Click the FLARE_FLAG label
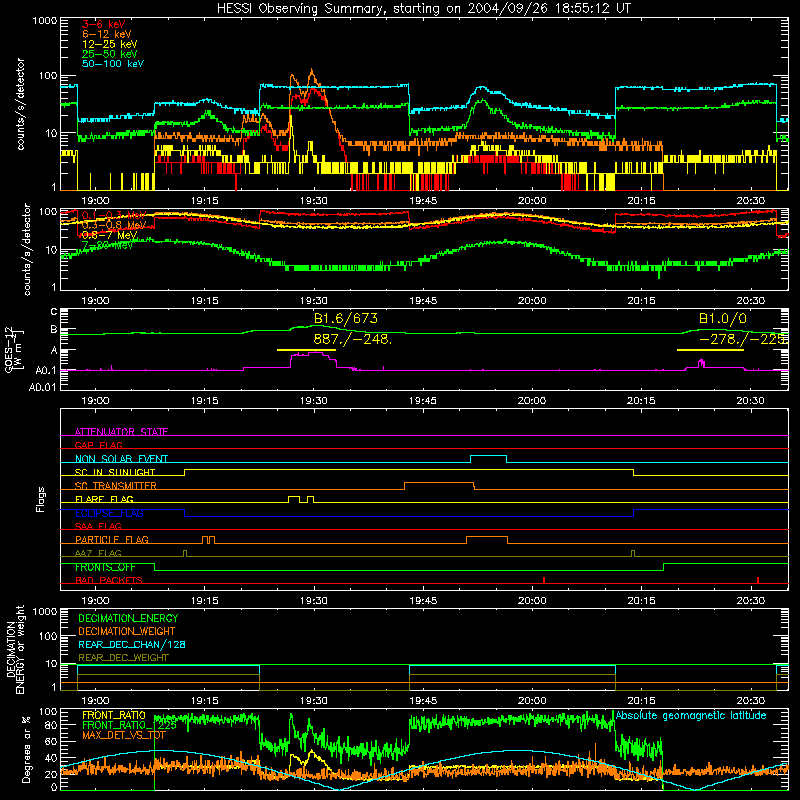The image size is (800, 800). click(104, 499)
